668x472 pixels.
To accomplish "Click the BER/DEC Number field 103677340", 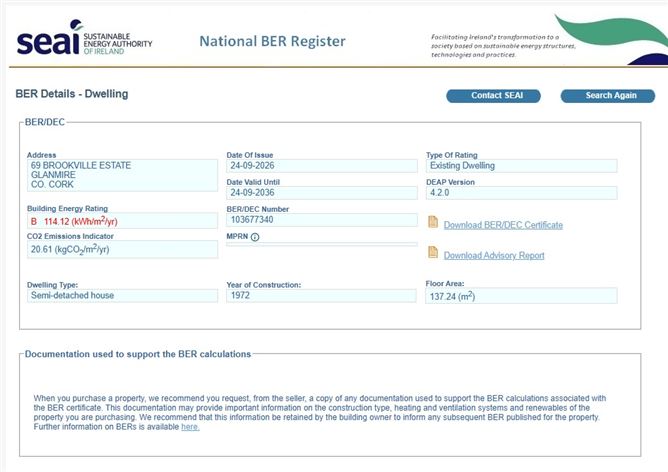I will point(322,220).
